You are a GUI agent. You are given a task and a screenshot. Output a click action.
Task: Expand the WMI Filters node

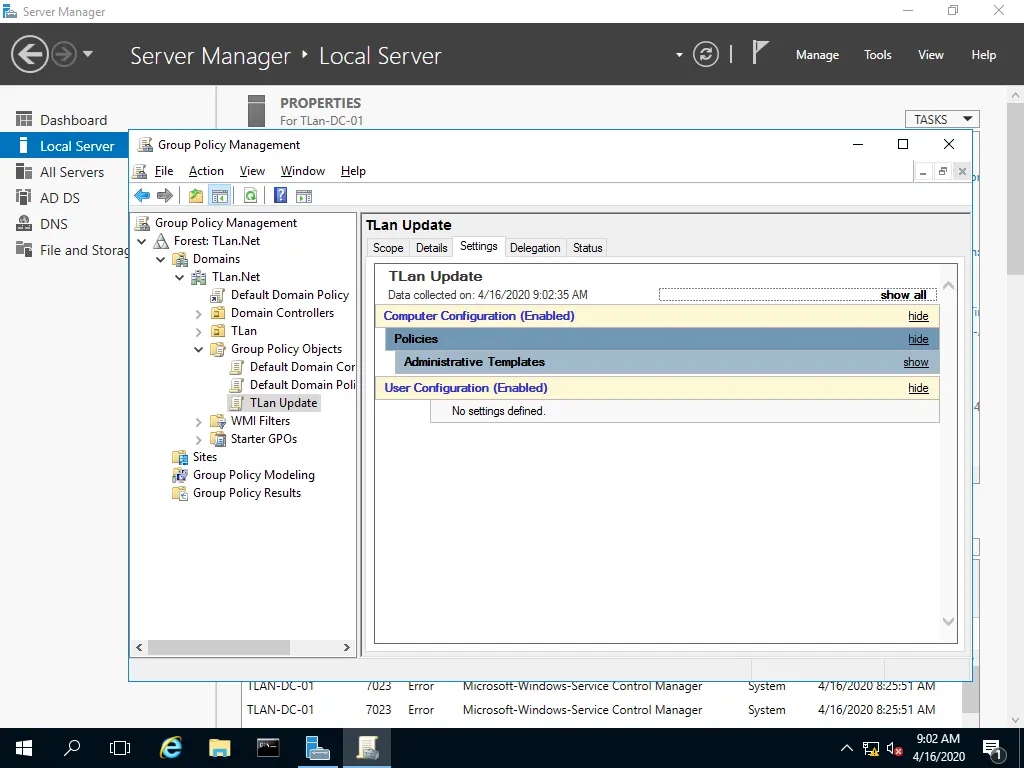pos(199,422)
